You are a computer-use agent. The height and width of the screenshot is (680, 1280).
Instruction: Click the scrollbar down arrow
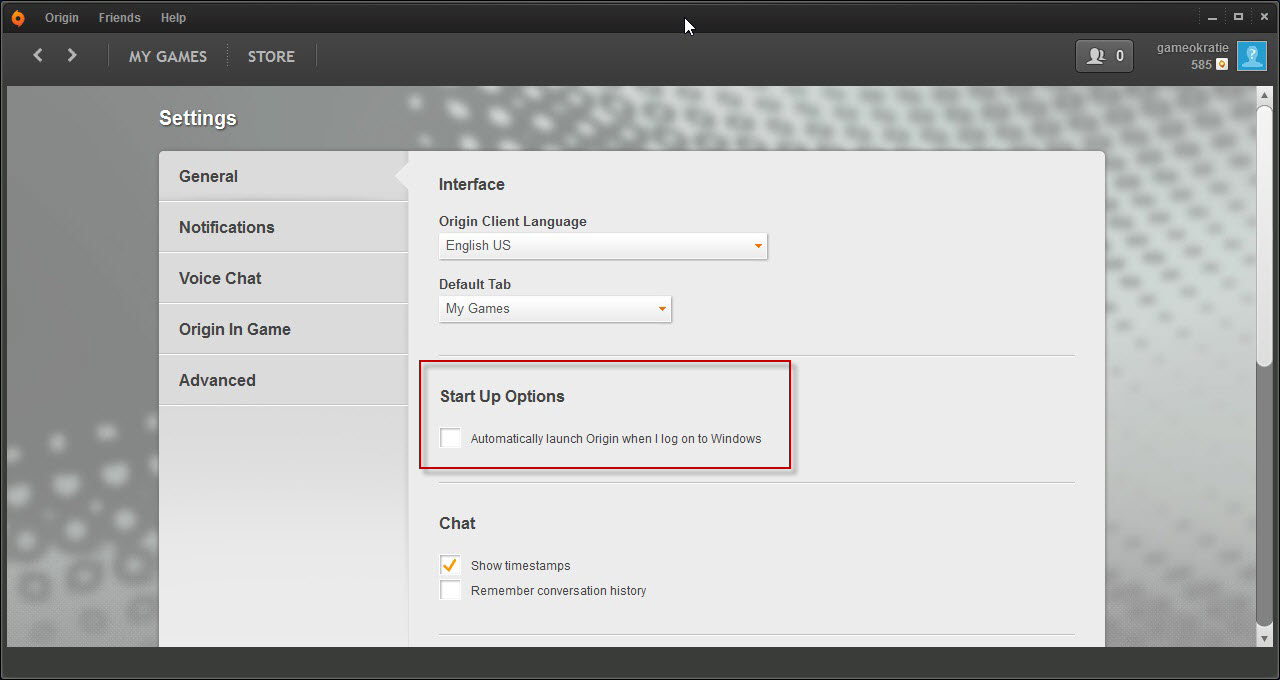(1265, 637)
